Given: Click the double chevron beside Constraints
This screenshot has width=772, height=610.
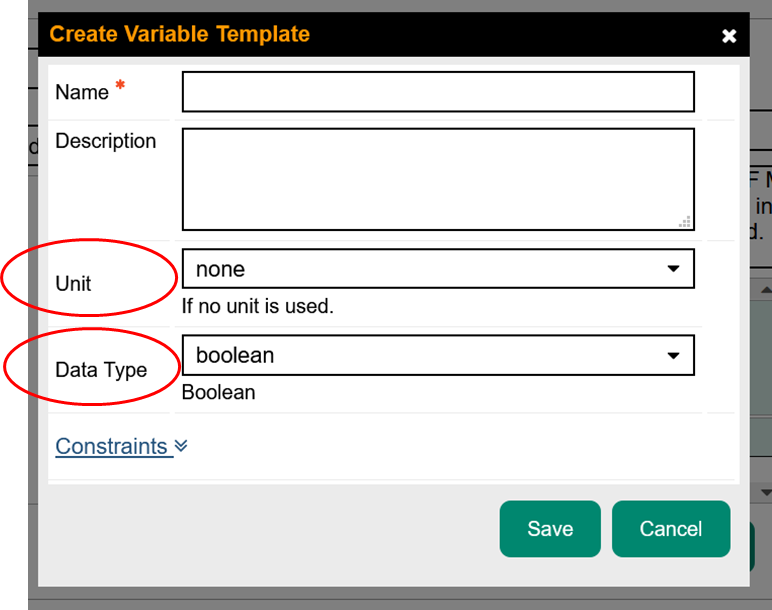Looking at the screenshot, I should (x=181, y=446).
